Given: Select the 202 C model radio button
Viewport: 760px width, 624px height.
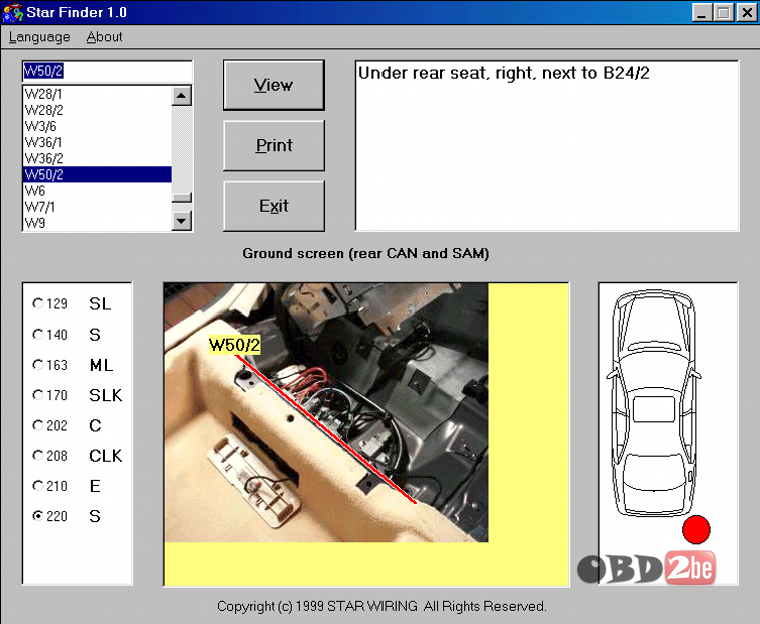Looking at the screenshot, I should pyautogui.click(x=38, y=425).
